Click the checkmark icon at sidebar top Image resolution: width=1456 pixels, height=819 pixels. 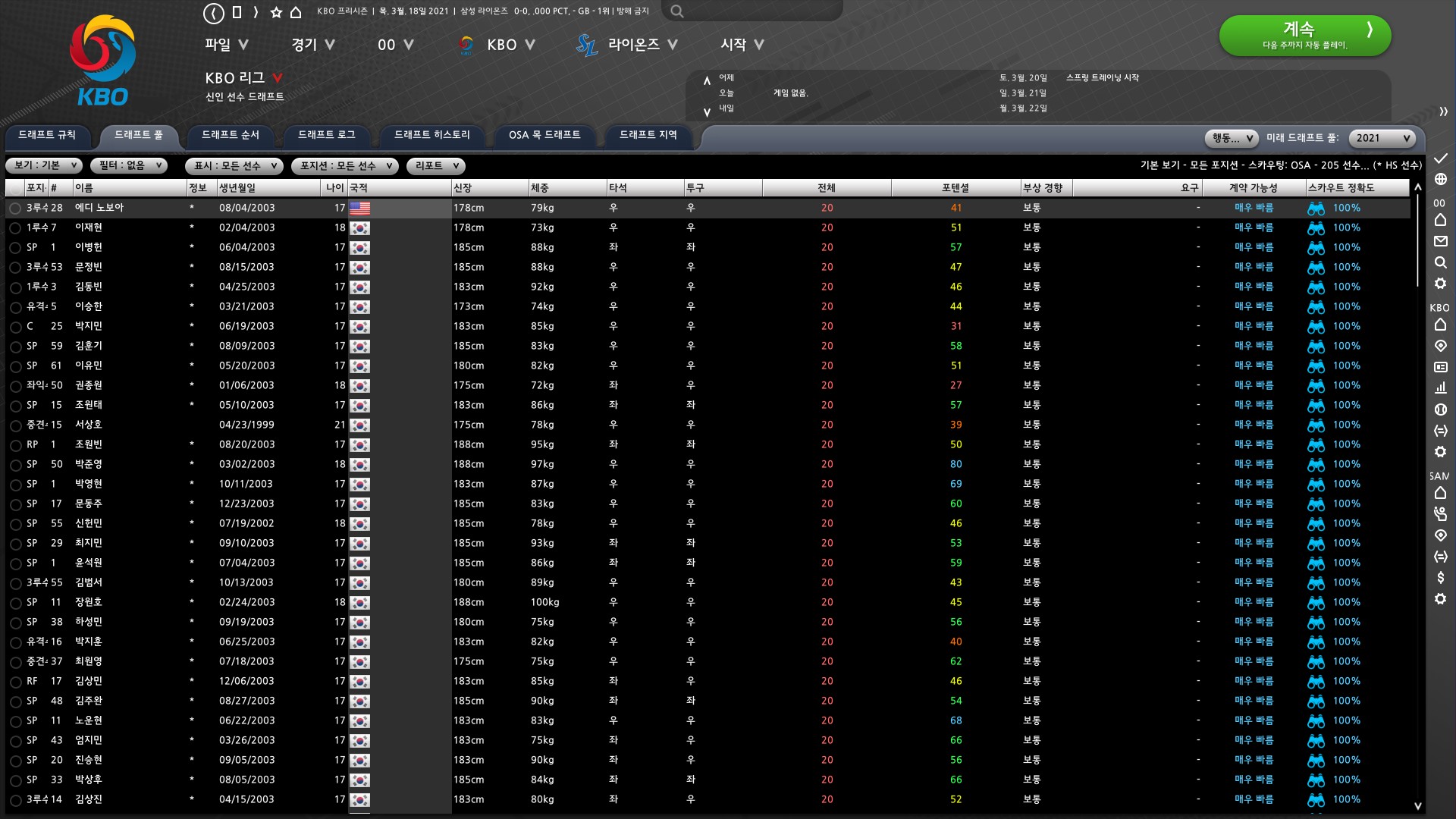pyautogui.click(x=1440, y=158)
